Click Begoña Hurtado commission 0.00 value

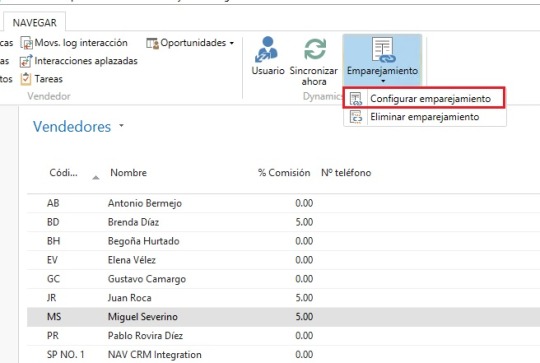pyautogui.click(x=304, y=241)
